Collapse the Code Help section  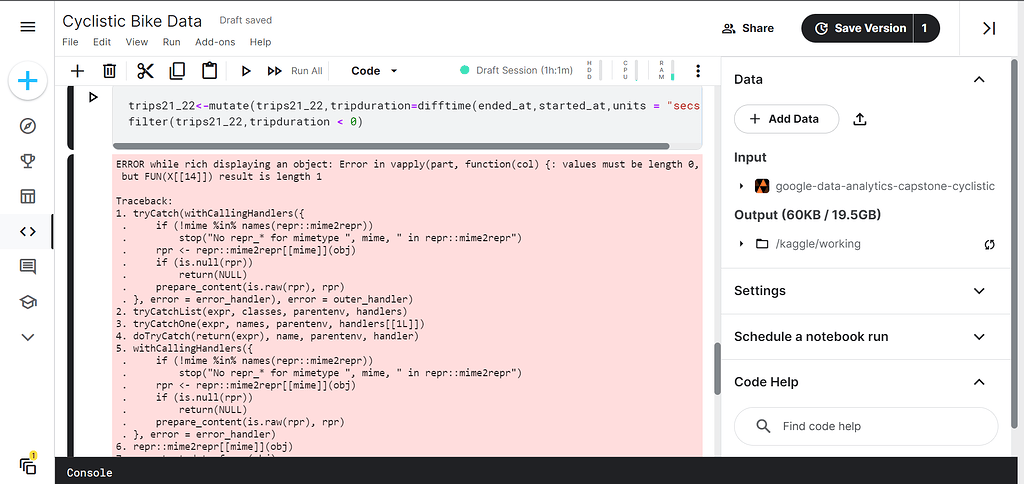pos(978,382)
